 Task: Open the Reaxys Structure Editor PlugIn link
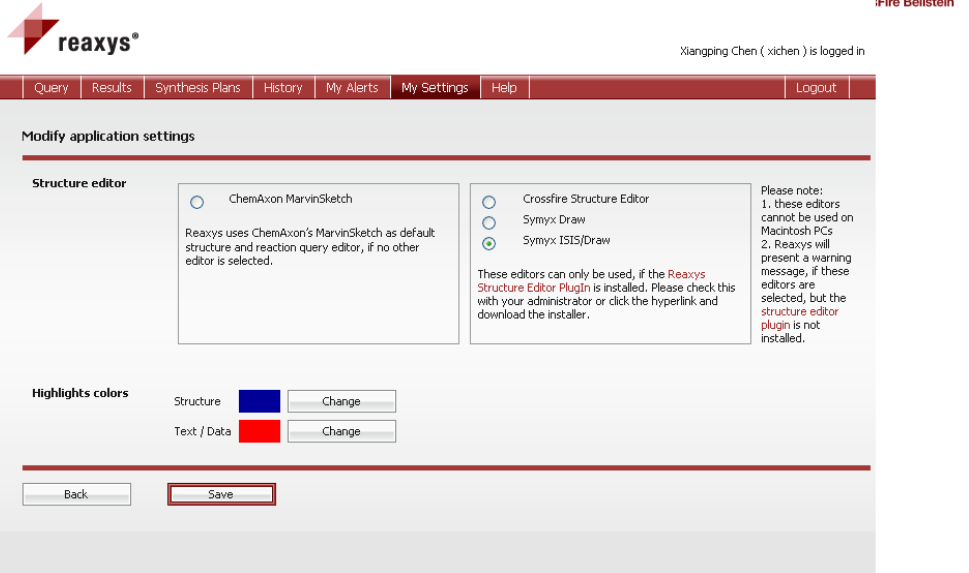point(591,281)
